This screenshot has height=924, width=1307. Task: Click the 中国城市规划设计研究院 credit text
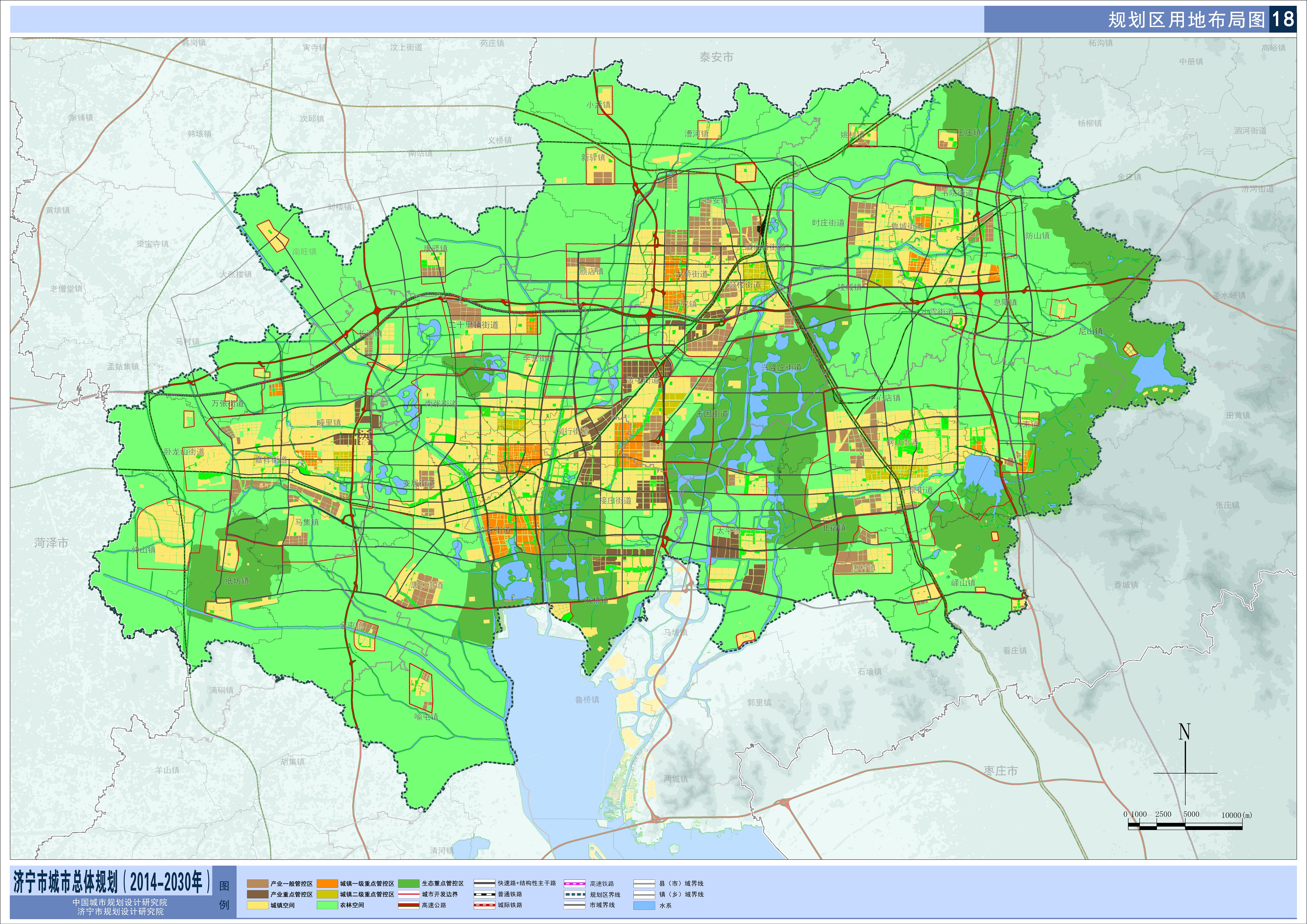pos(120,902)
